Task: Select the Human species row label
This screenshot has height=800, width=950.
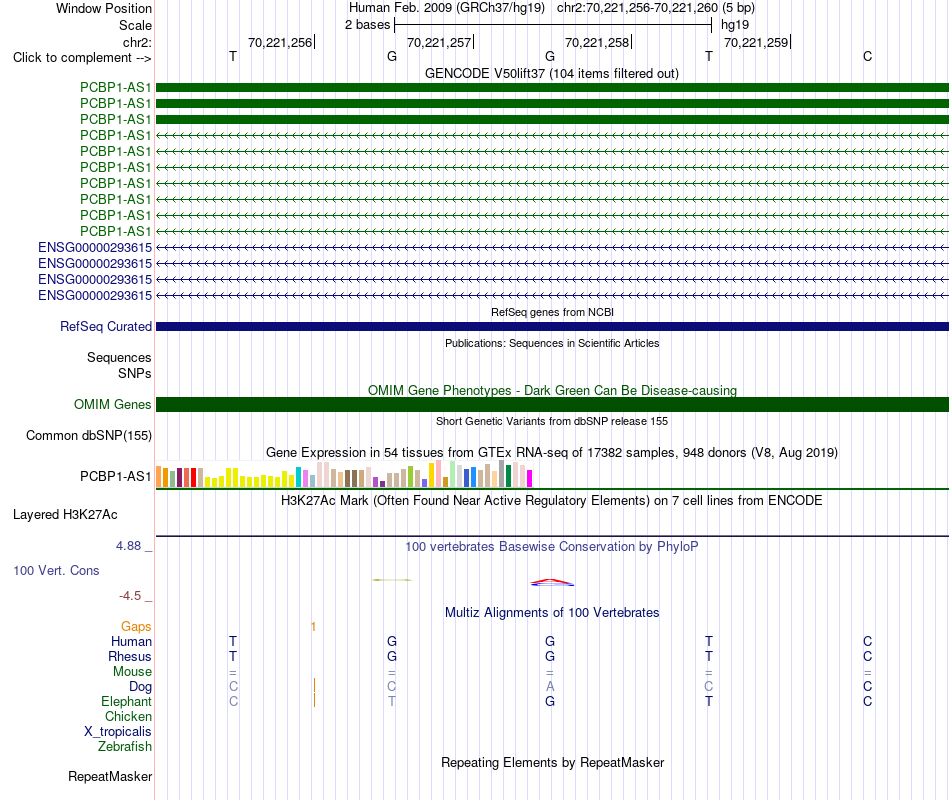Action: (x=131, y=642)
